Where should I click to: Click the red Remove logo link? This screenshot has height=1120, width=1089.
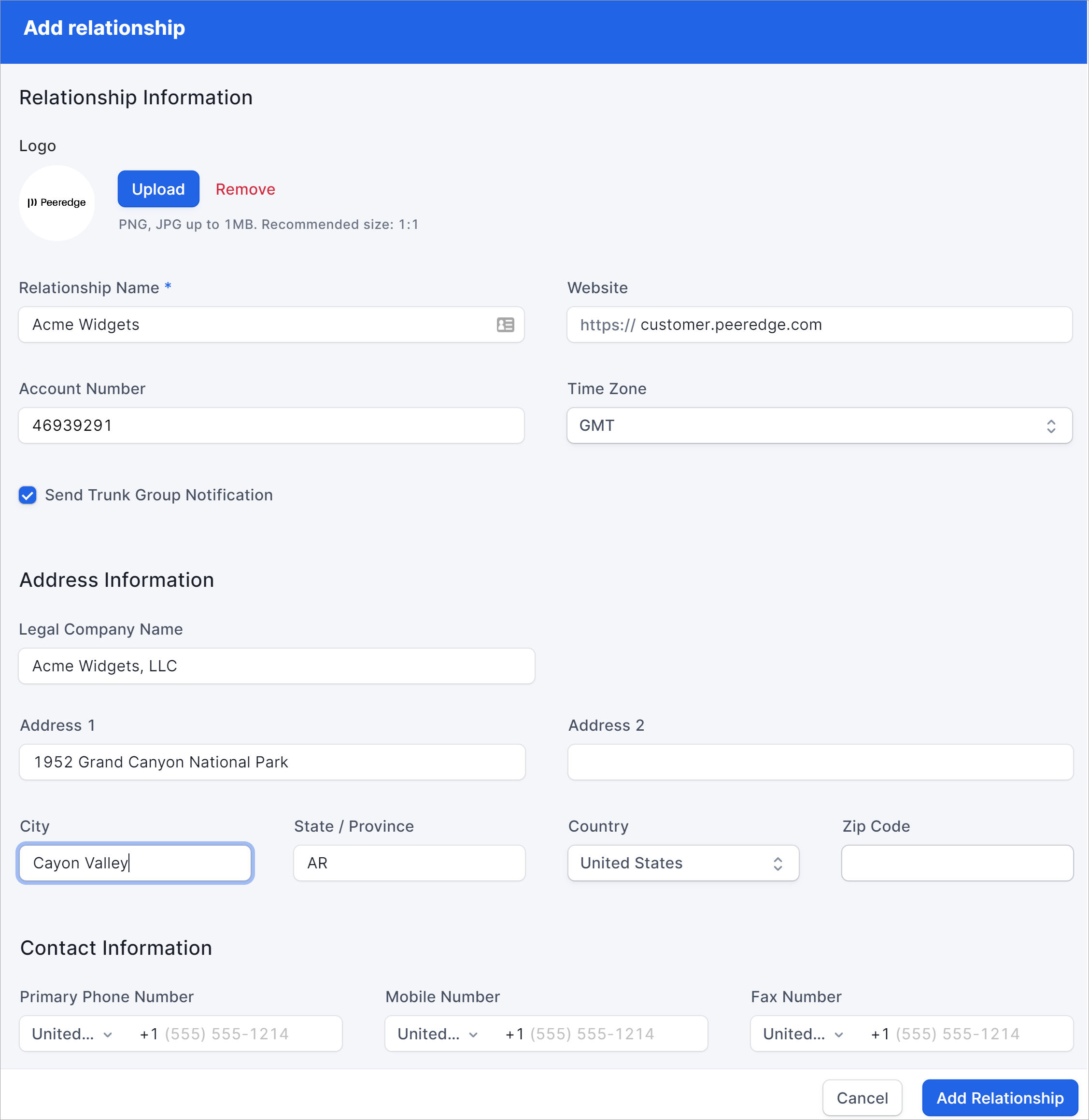245,189
